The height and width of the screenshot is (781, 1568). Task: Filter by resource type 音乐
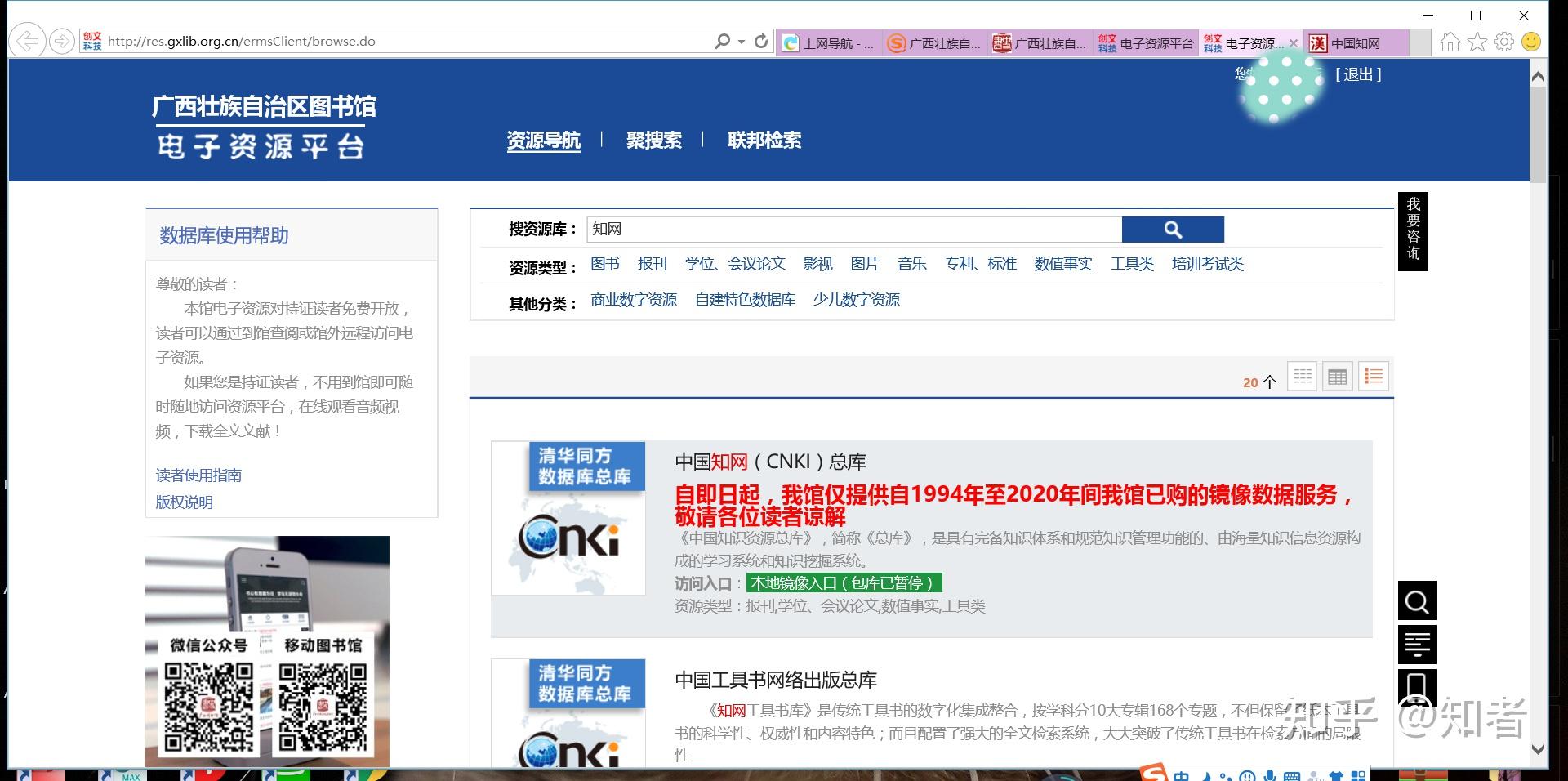click(x=912, y=264)
